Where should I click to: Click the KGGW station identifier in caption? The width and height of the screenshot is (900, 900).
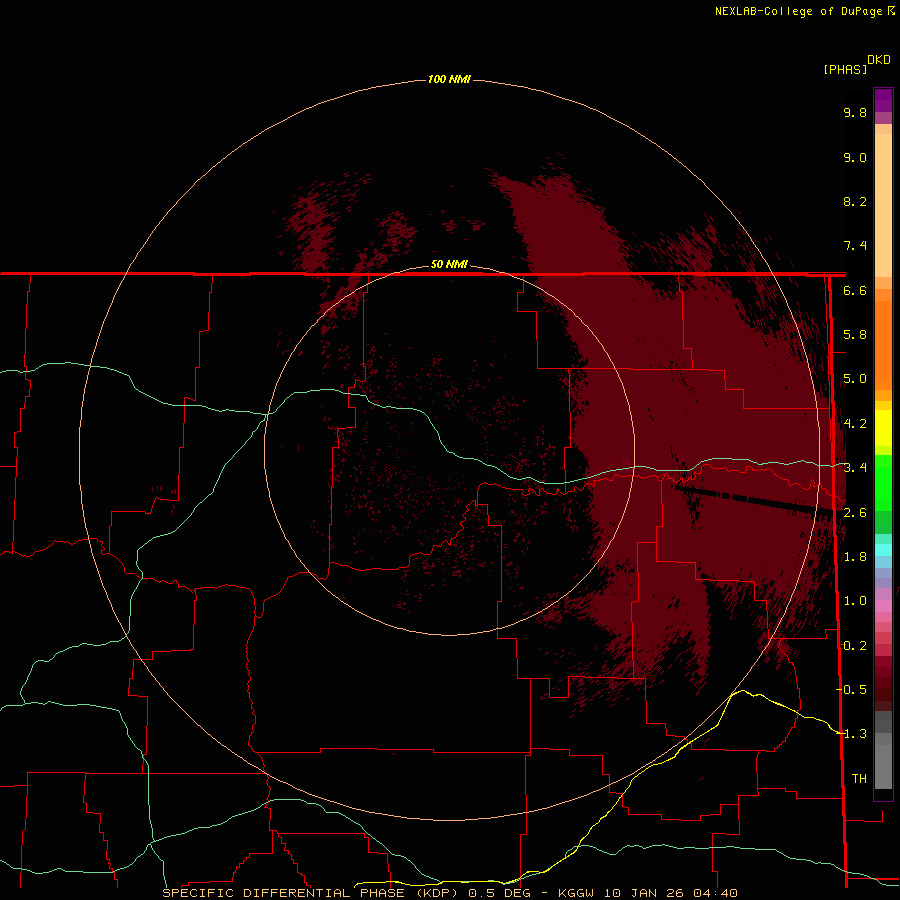tap(576, 893)
